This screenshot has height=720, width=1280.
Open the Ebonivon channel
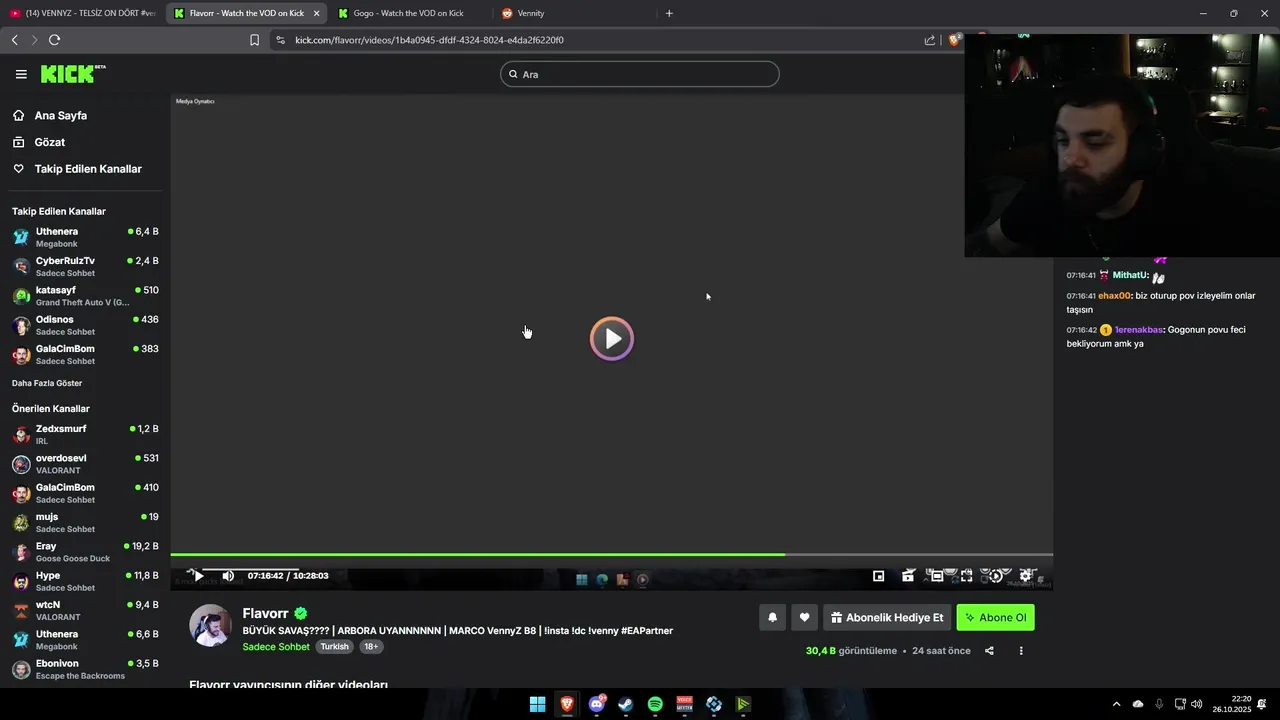point(85,669)
